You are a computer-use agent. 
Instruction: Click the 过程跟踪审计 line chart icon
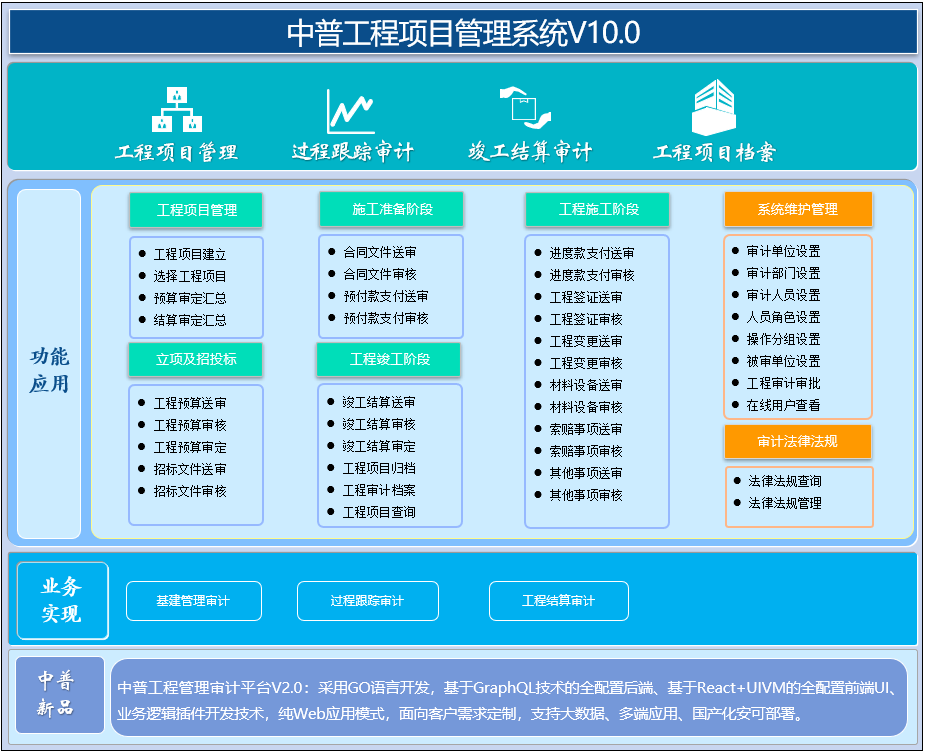[x=351, y=111]
